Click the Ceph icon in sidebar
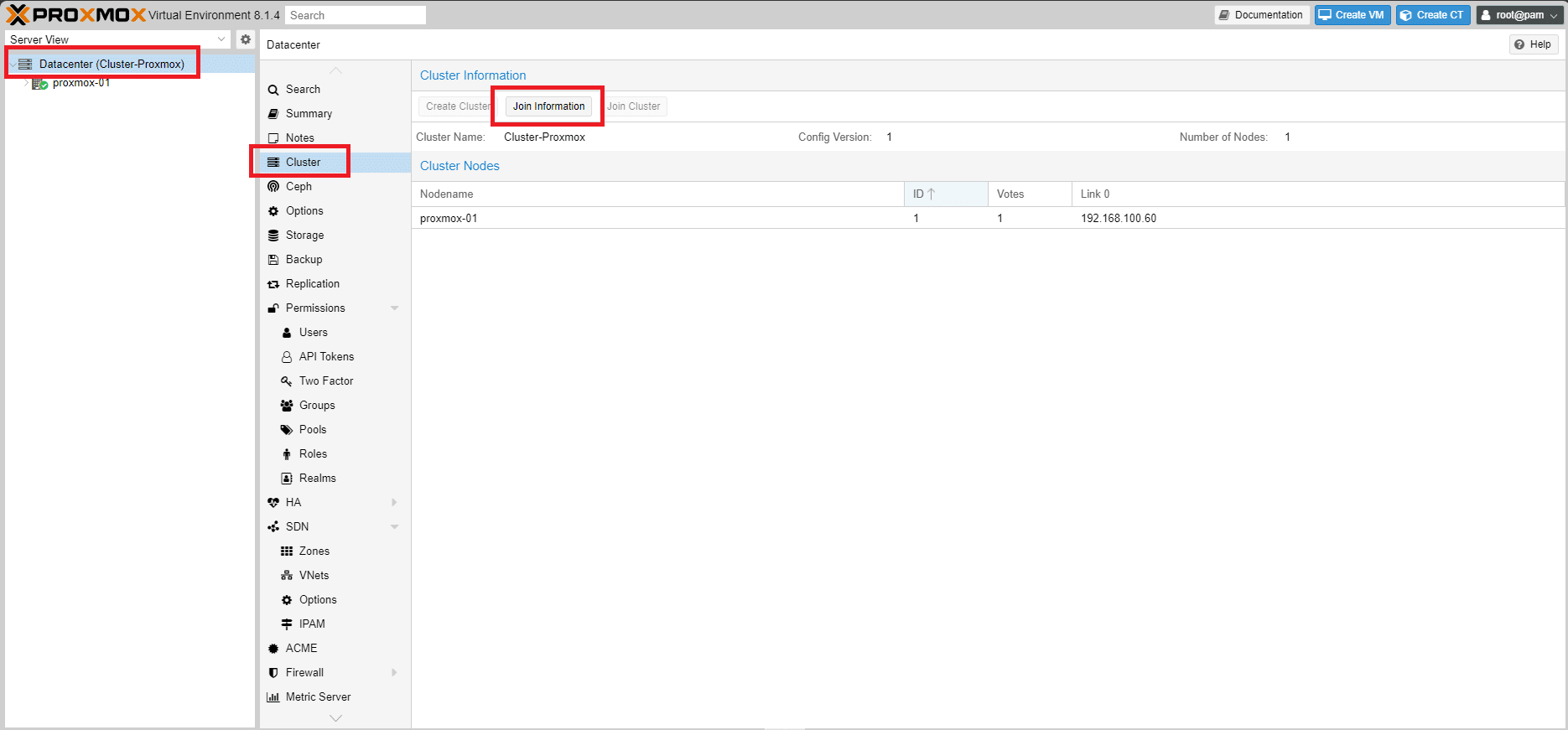Screen dimensions: 1568x730 click(x=273, y=187)
